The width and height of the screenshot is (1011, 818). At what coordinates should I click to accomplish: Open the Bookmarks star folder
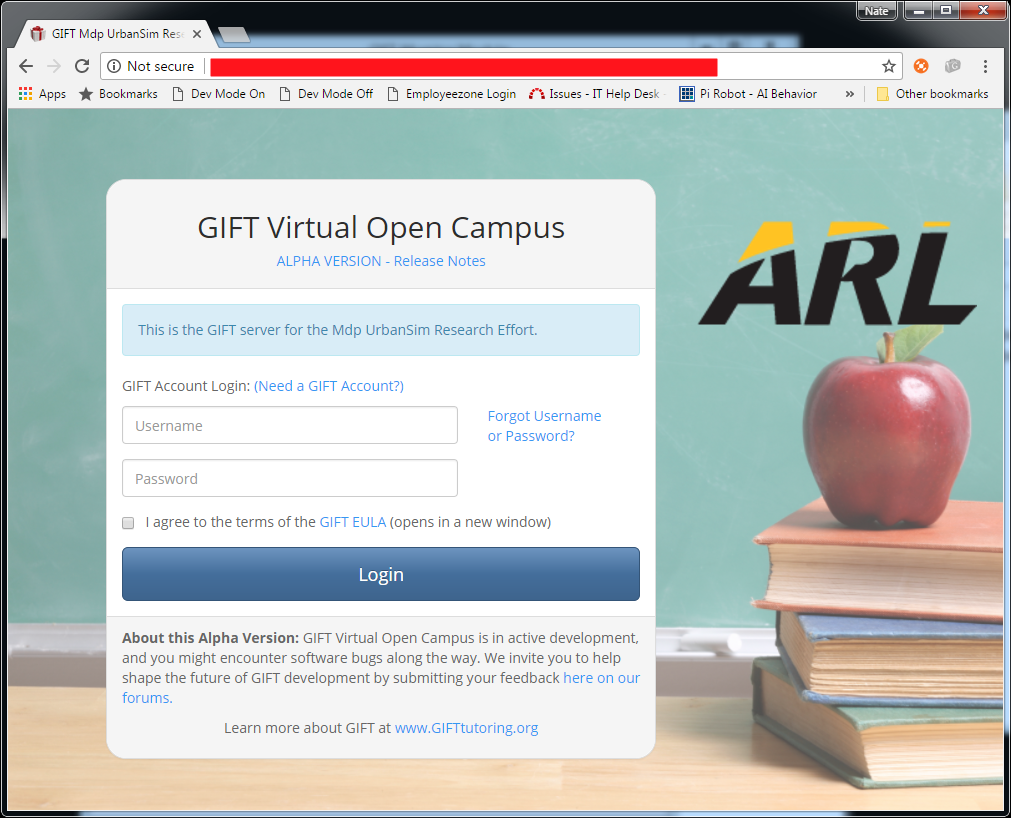click(118, 94)
